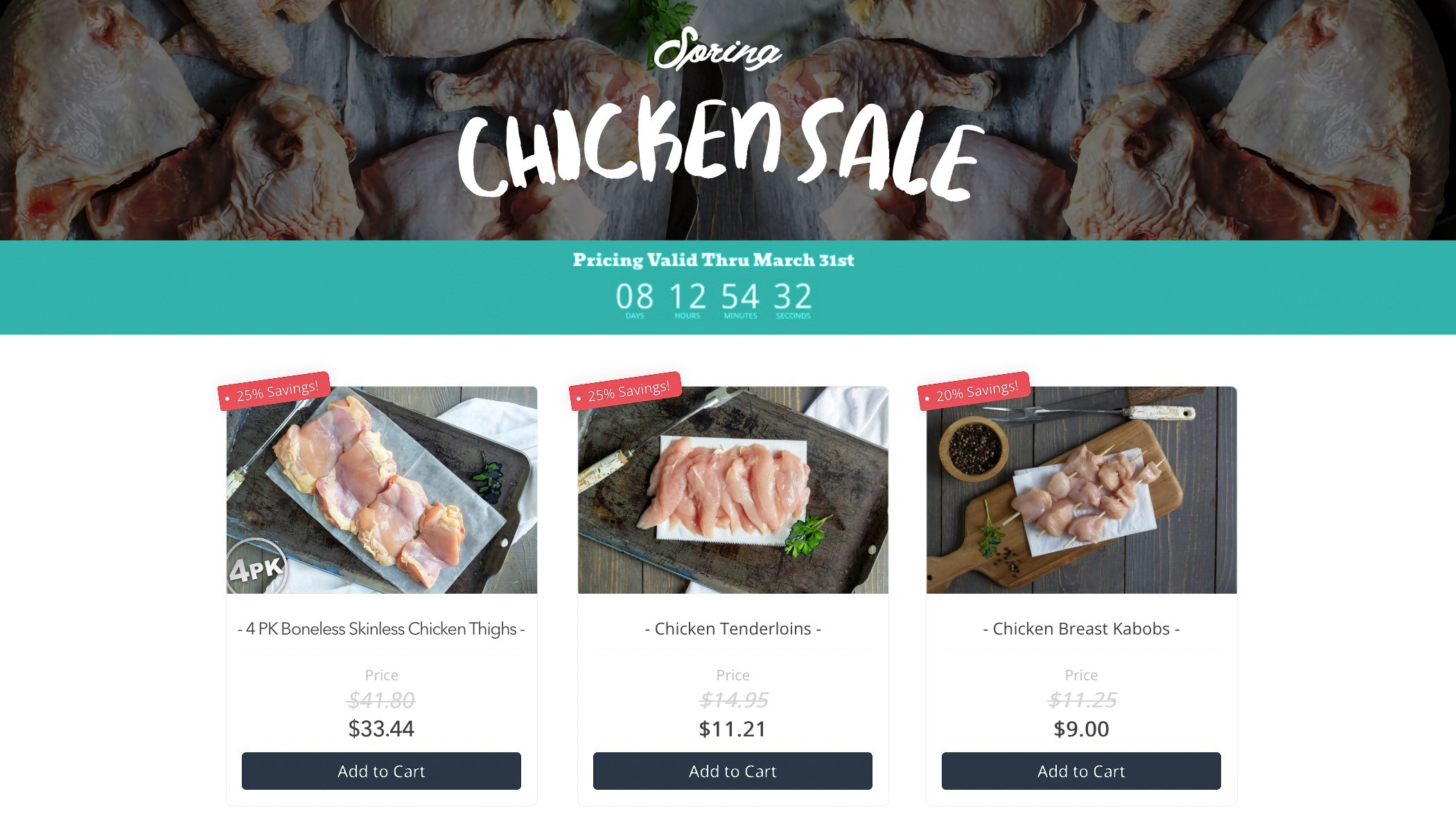
Task: Add Chicken Tenderloins to cart
Action: [x=733, y=771]
